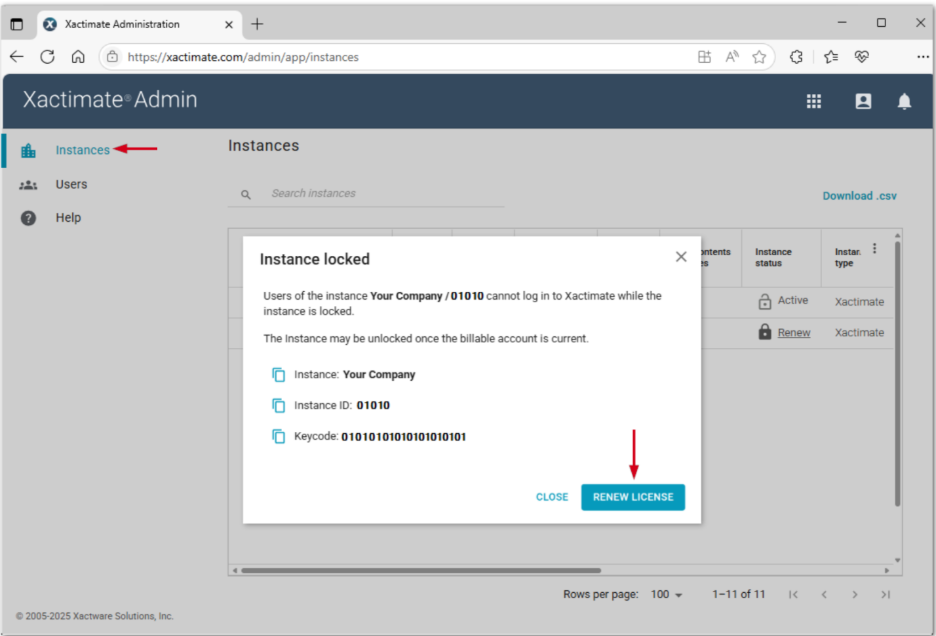Go to the last results page
This screenshot has width=936, height=636.
click(886, 594)
